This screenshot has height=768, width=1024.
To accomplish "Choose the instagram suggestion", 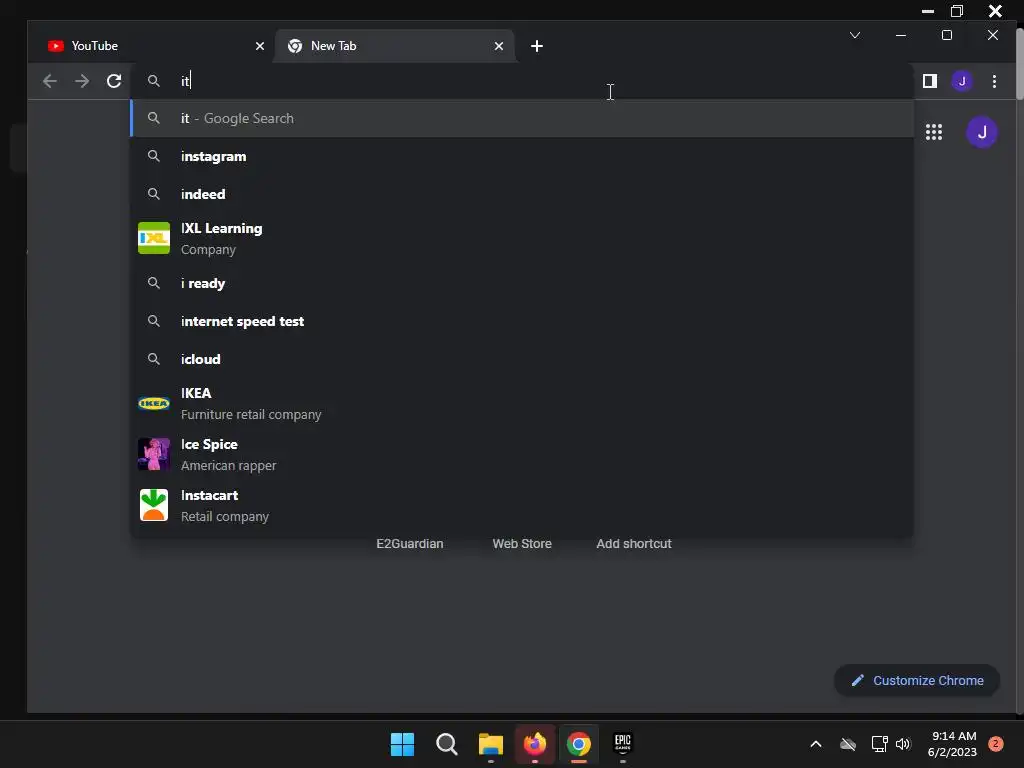I will (522, 156).
